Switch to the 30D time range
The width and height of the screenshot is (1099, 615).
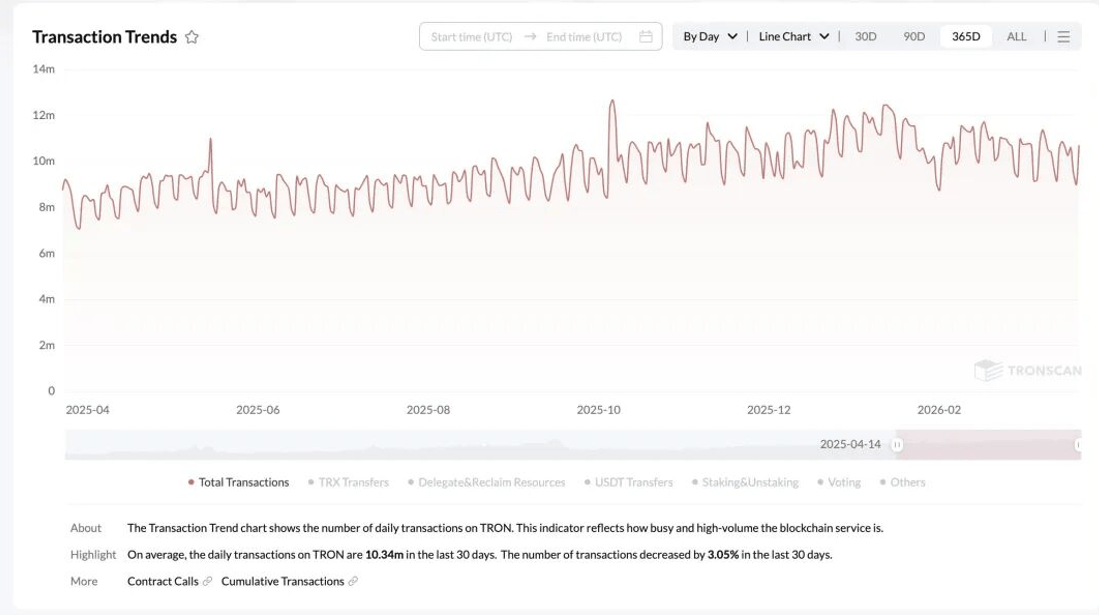click(865, 37)
